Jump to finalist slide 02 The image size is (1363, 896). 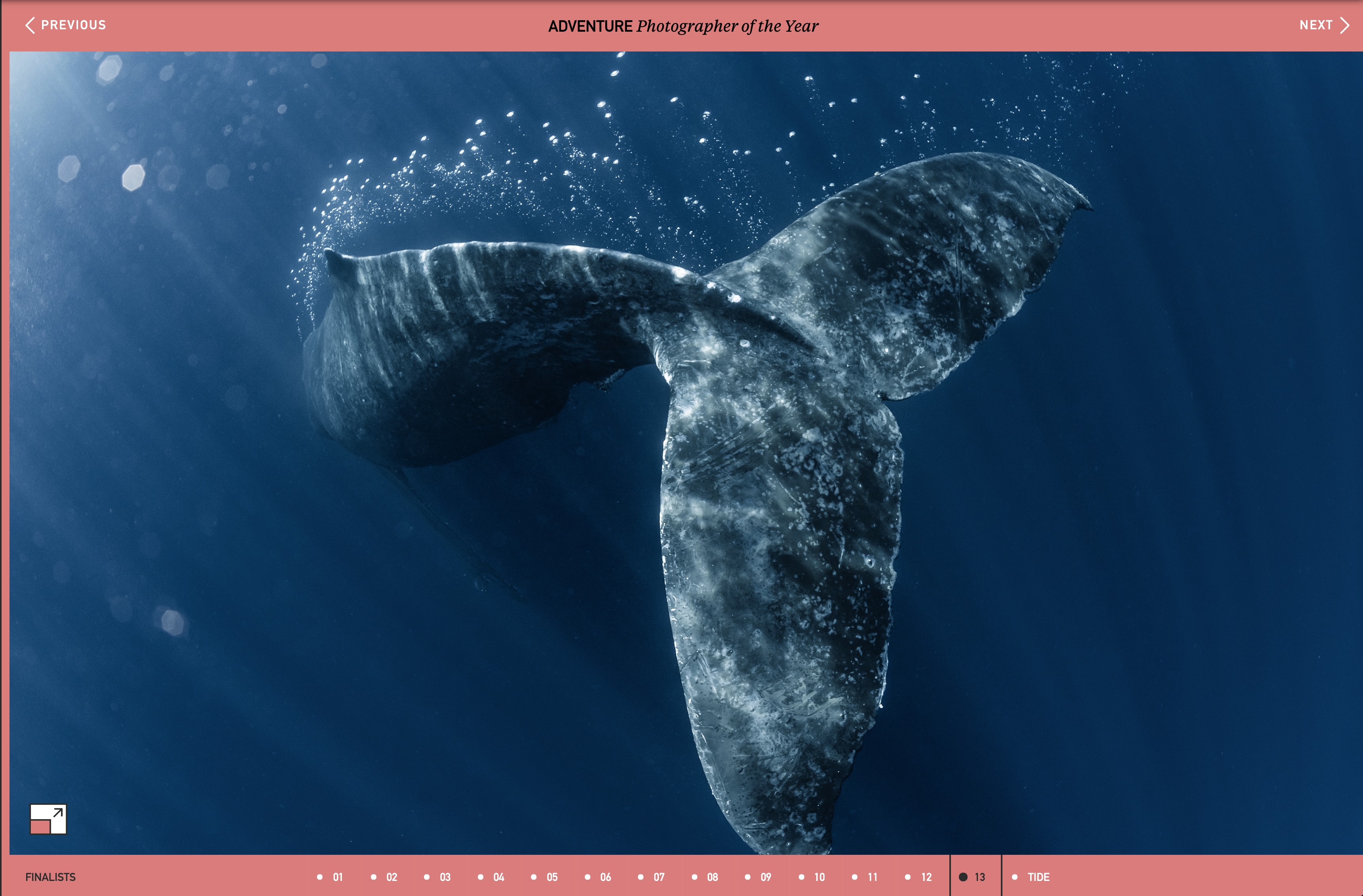[x=391, y=877]
